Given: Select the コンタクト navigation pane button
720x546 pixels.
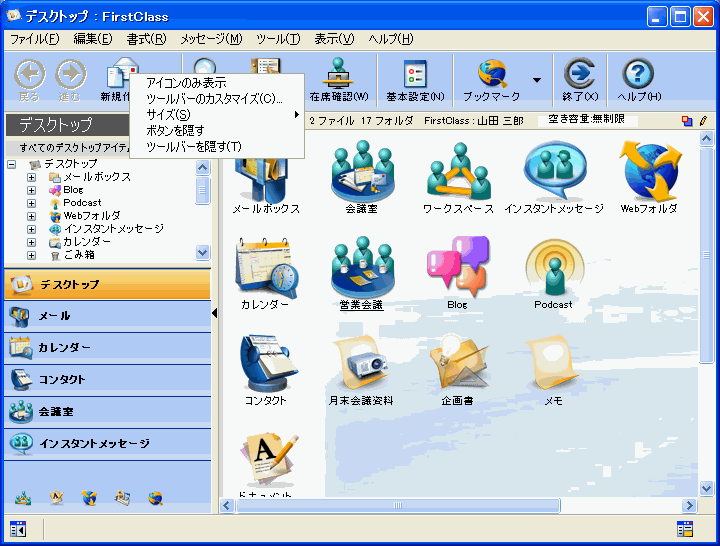Looking at the screenshot, I should coord(105,379).
